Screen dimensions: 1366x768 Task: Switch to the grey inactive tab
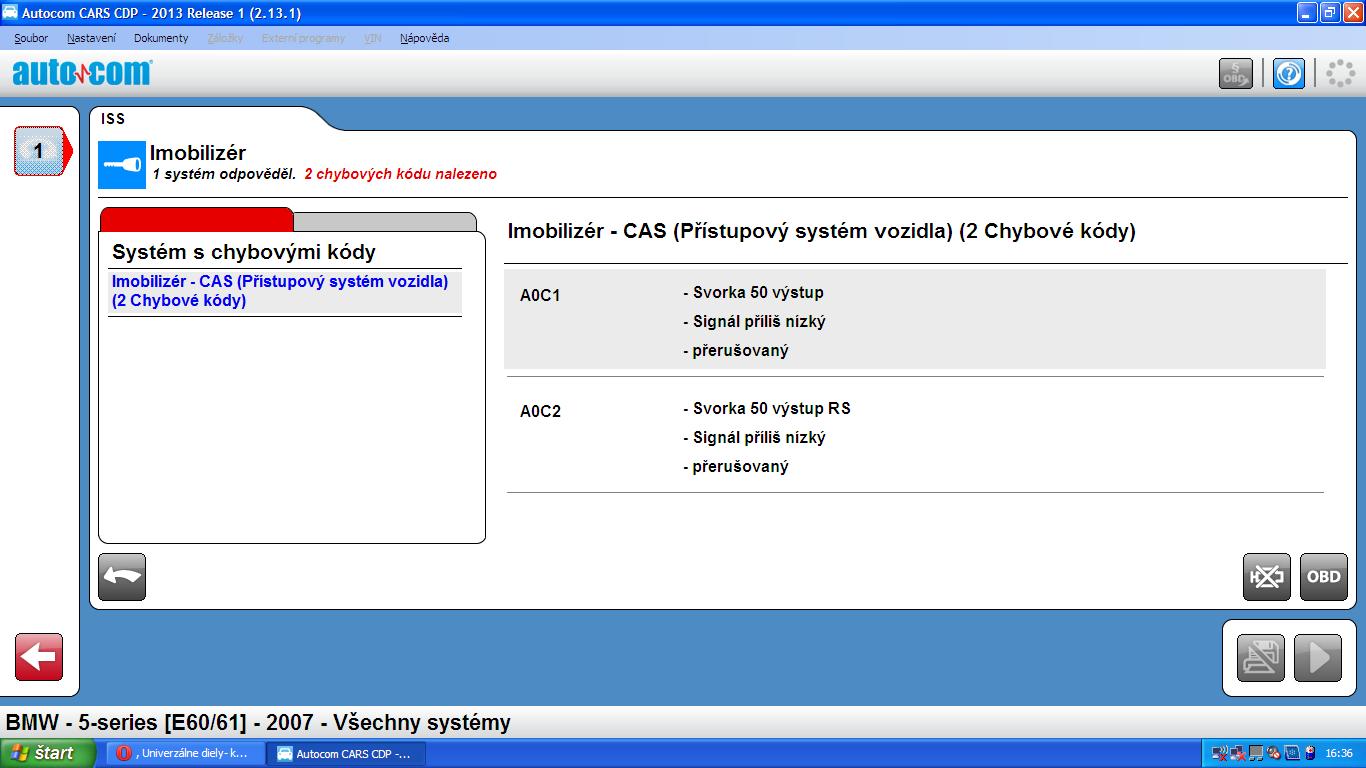coord(385,221)
